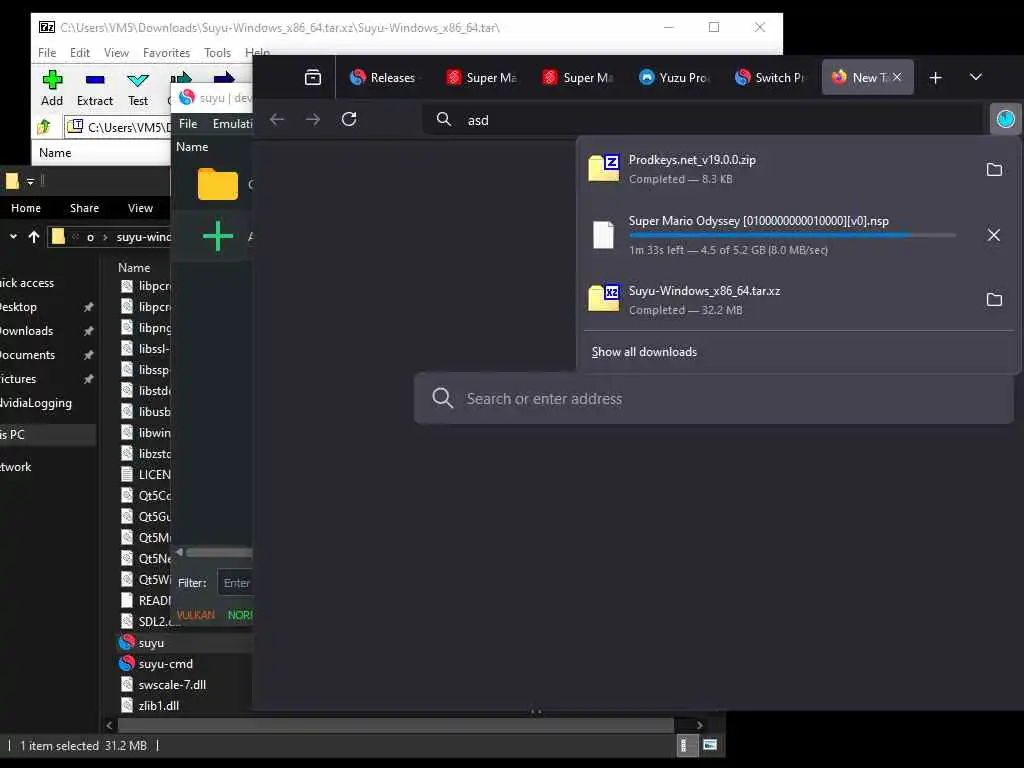This screenshot has height=768, width=1024.
Task: Switch to the first Super Ma tab
Action: tap(481, 77)
